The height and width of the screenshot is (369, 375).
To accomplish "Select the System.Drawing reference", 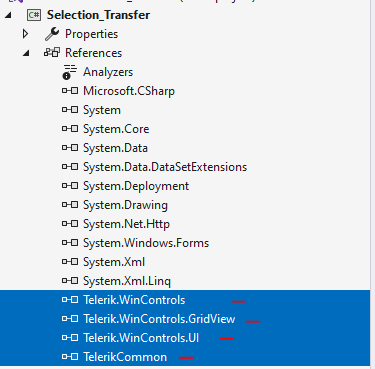I will click(125, 205).
